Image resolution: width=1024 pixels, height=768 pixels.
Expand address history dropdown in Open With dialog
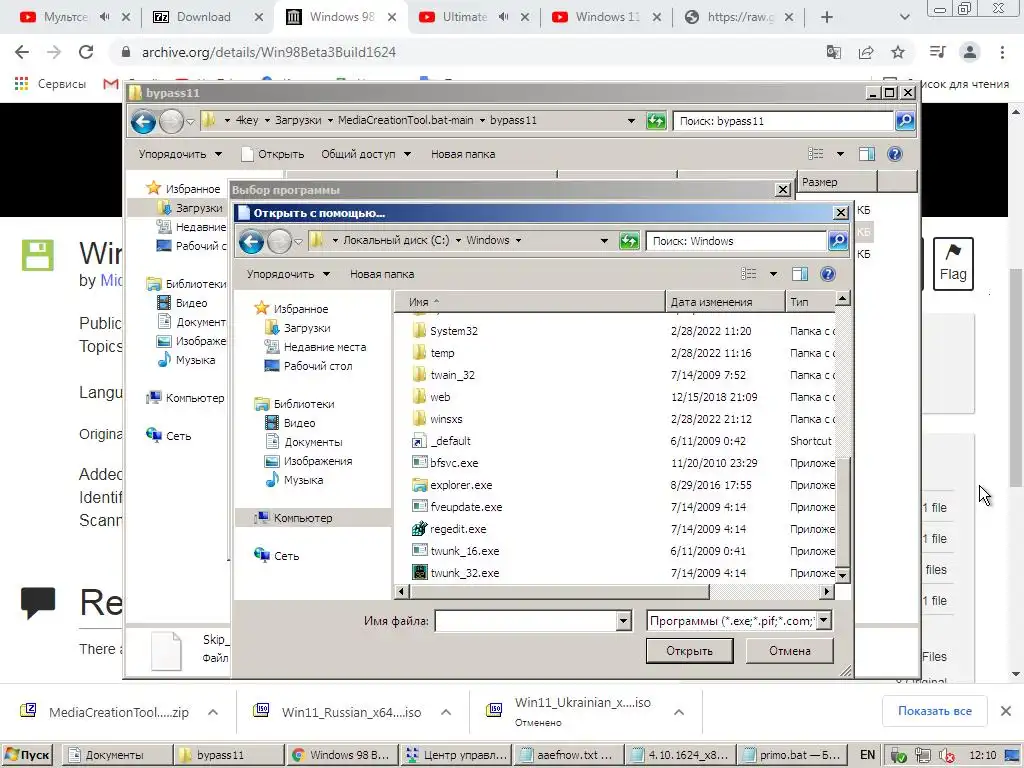click(x=604, y=241)
